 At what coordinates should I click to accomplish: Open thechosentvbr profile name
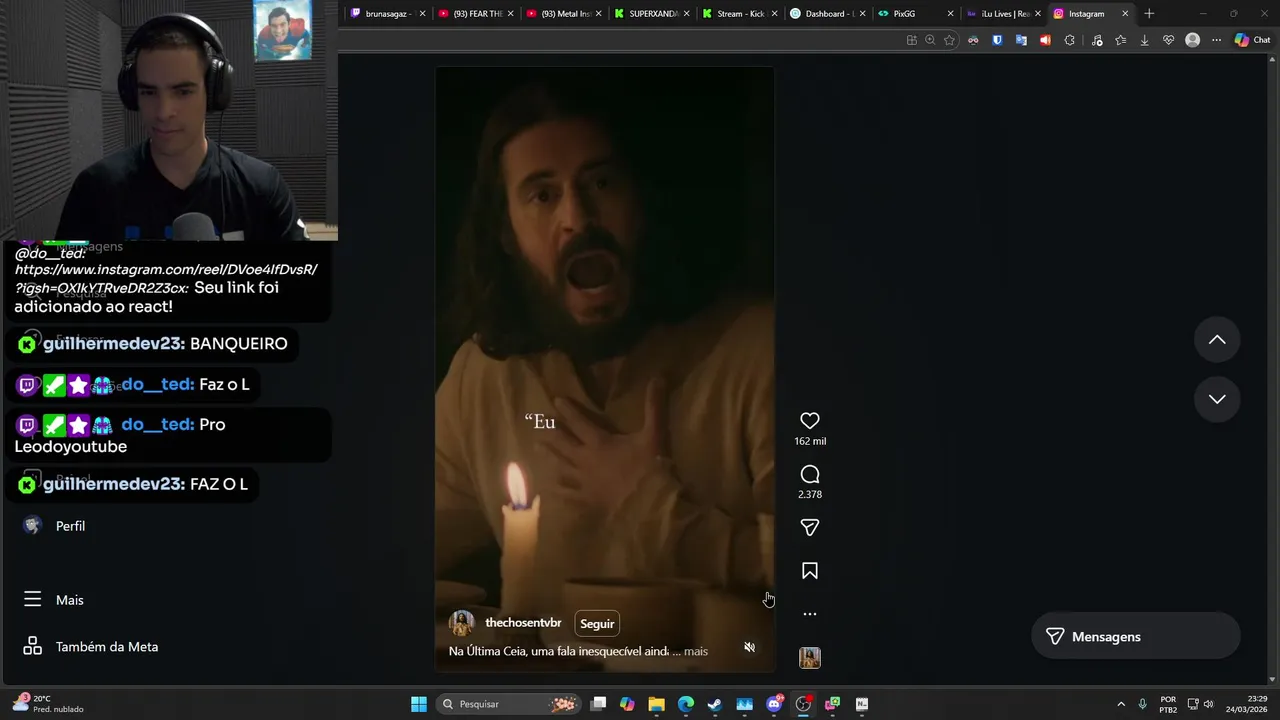pos(523,623)
